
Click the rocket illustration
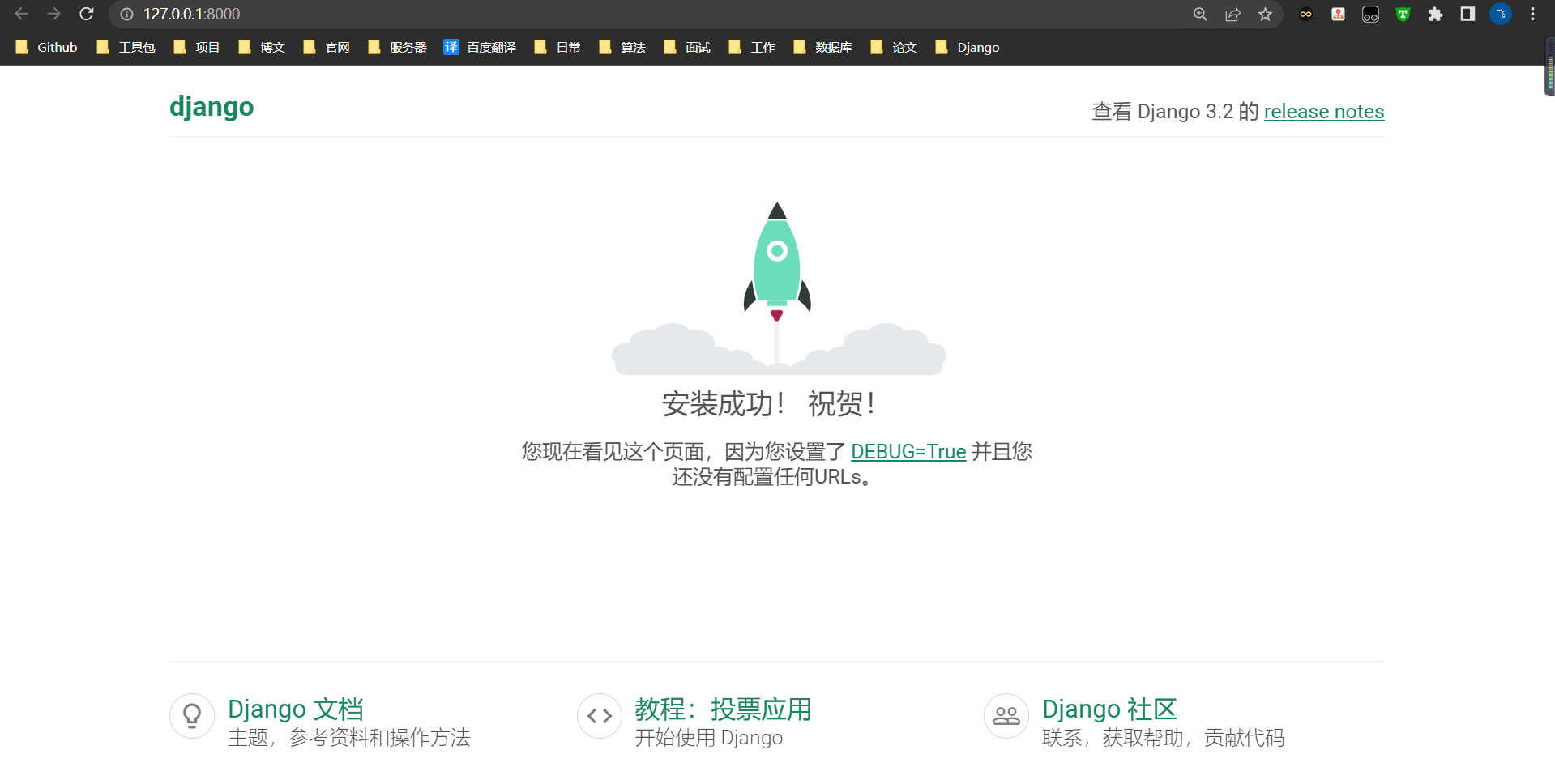[x=778, y=288]
